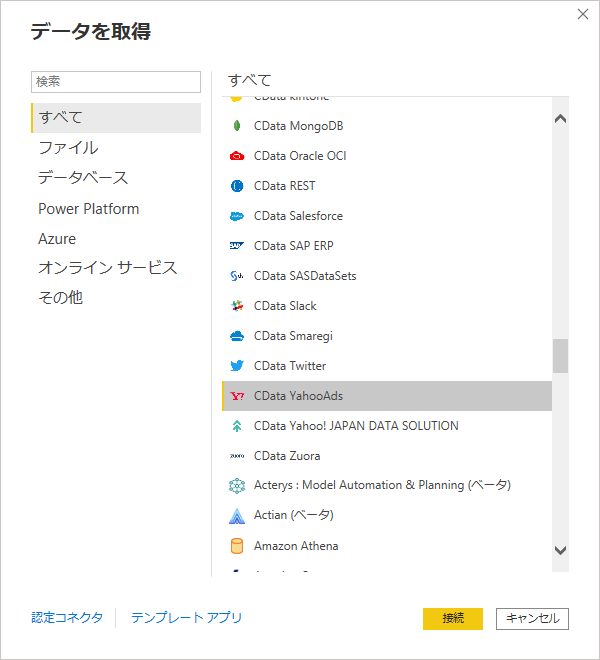Click the Zuora logo icon

(x=237, y=456)
